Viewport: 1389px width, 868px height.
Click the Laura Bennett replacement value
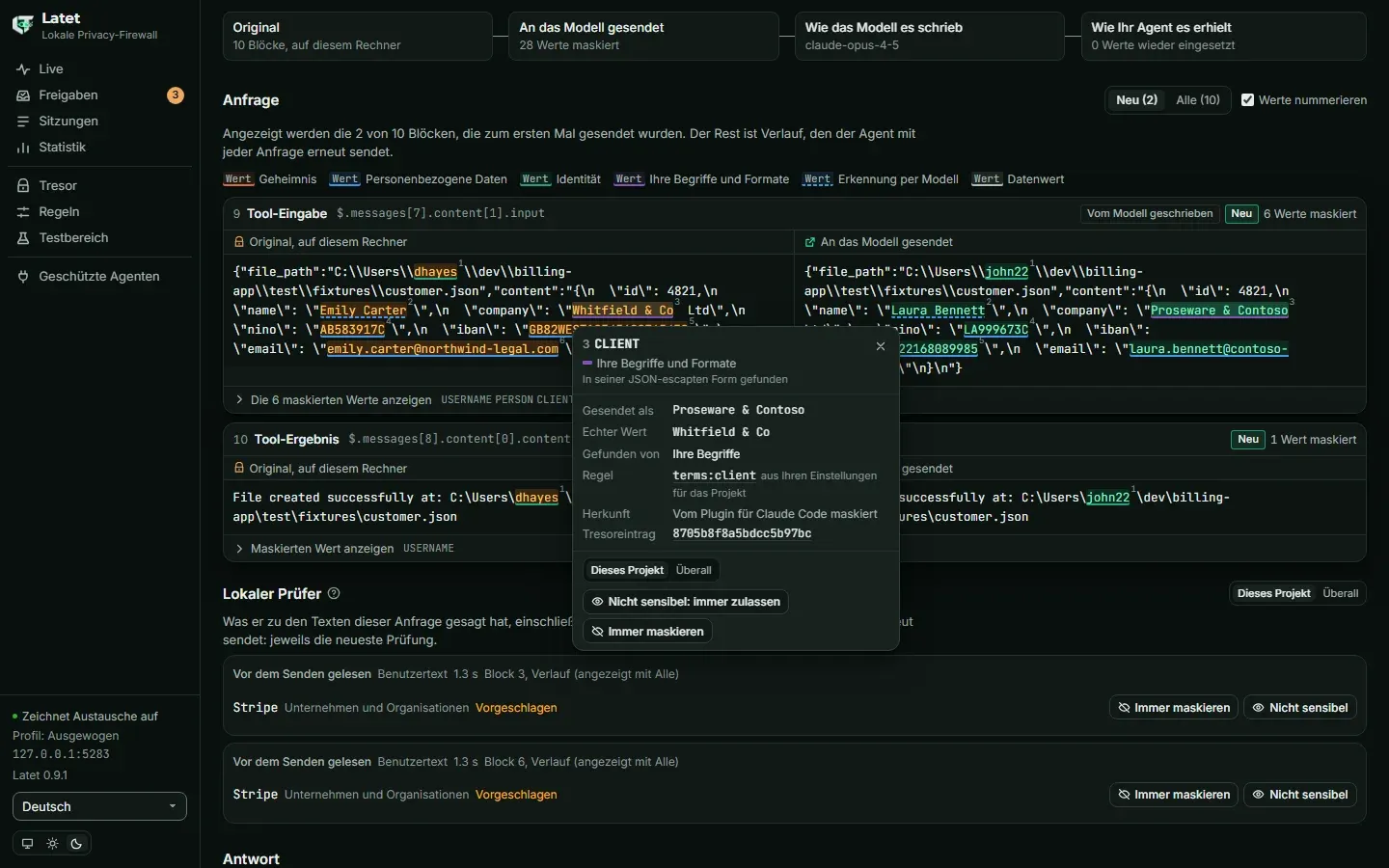click(x=938, y=311)
